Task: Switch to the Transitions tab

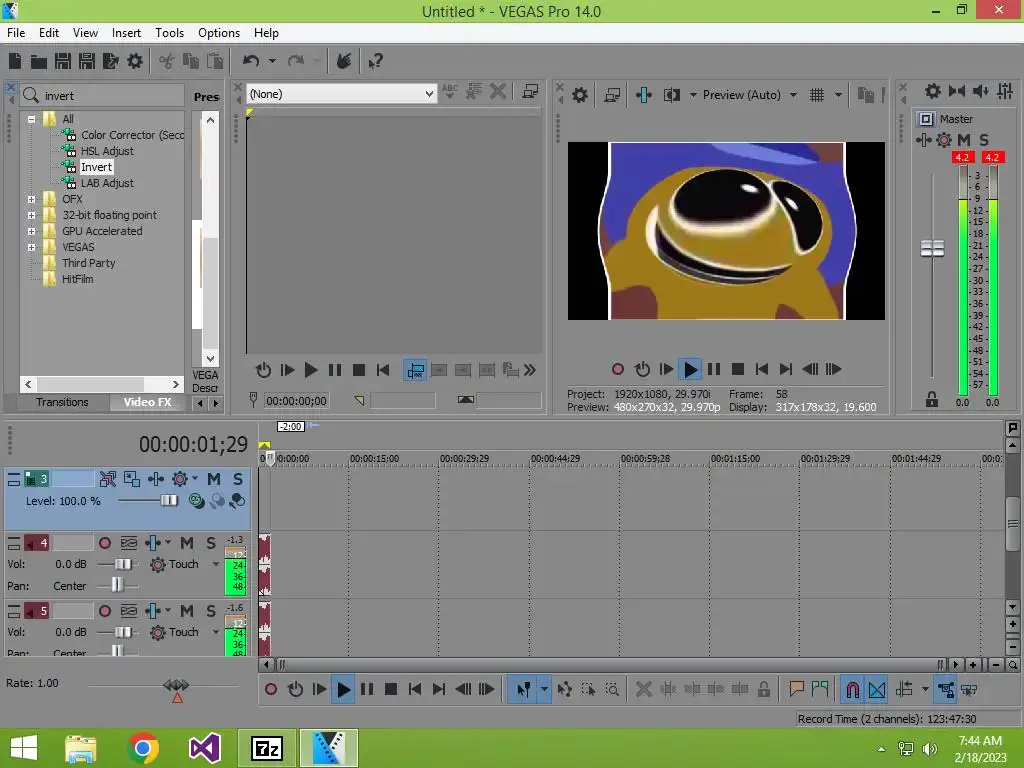Action: (x=62, y=402)
